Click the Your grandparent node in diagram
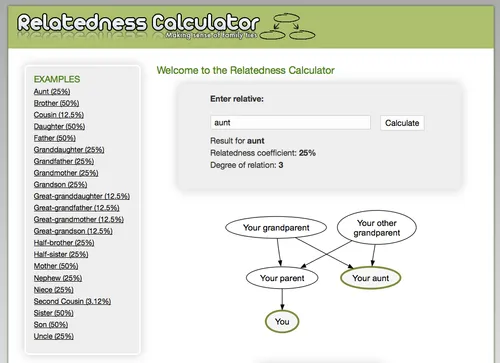The height and width of the screenshot is (363, 500). 276,228
